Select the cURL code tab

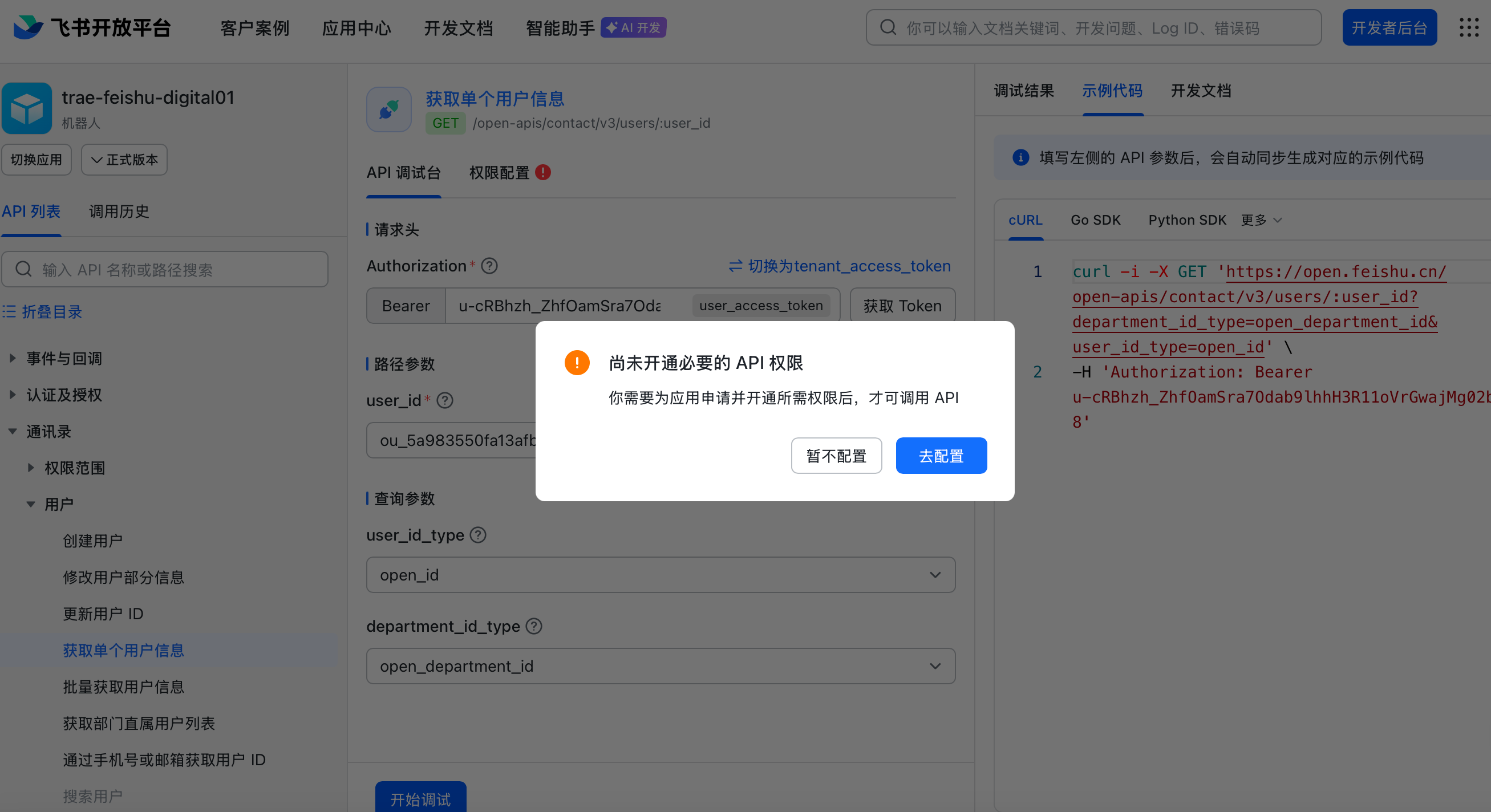(1026, 220)
